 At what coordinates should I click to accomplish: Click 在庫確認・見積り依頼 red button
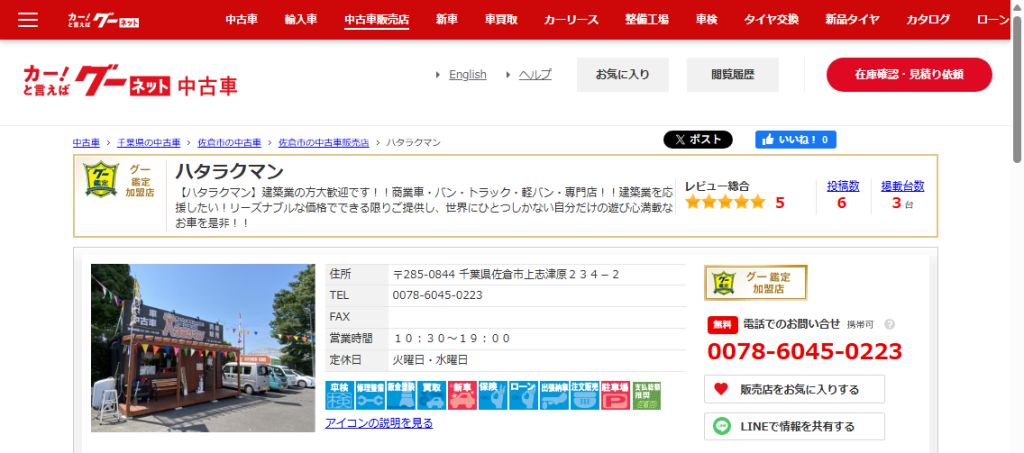point(908,75)
